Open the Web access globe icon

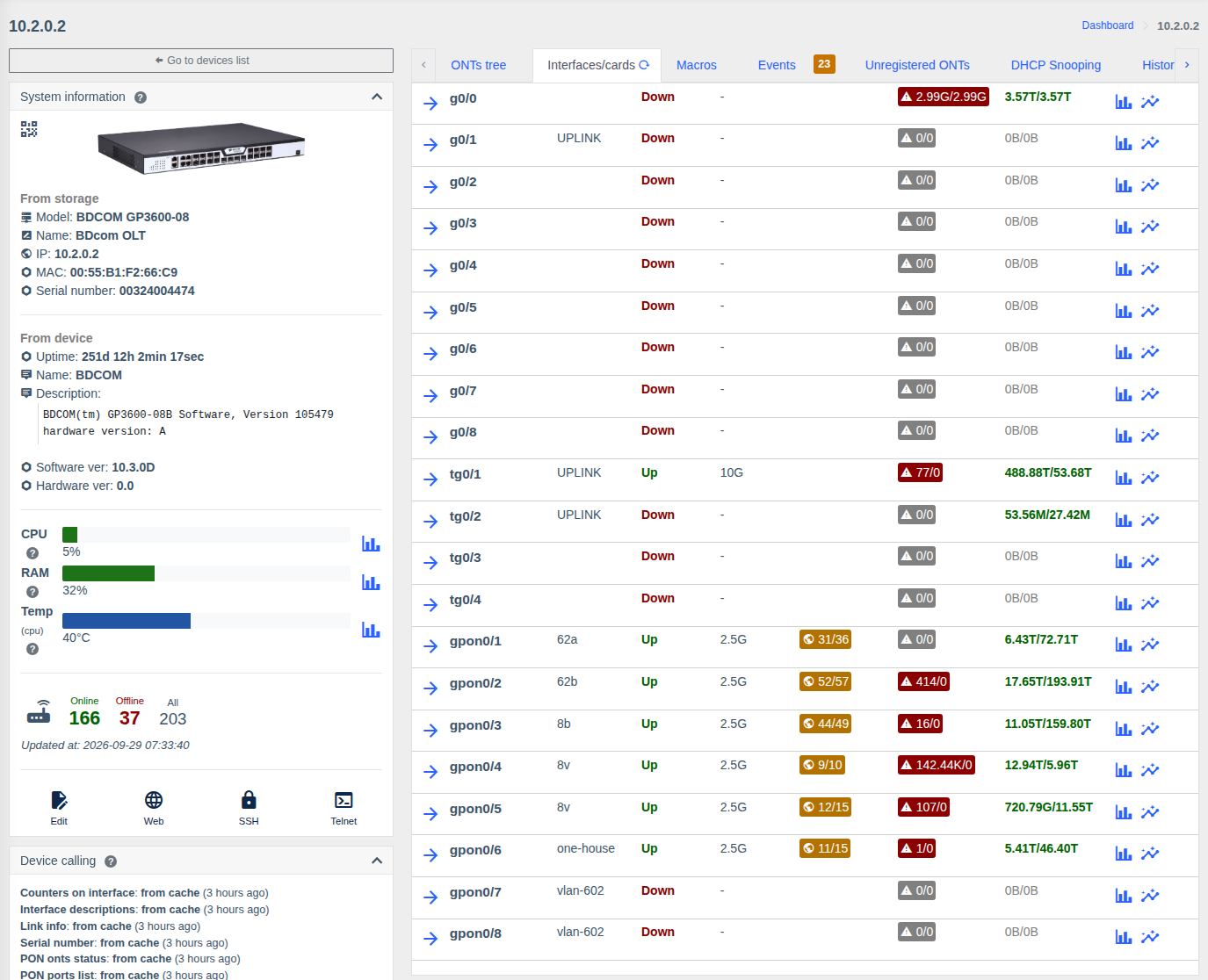pos(154,800)
